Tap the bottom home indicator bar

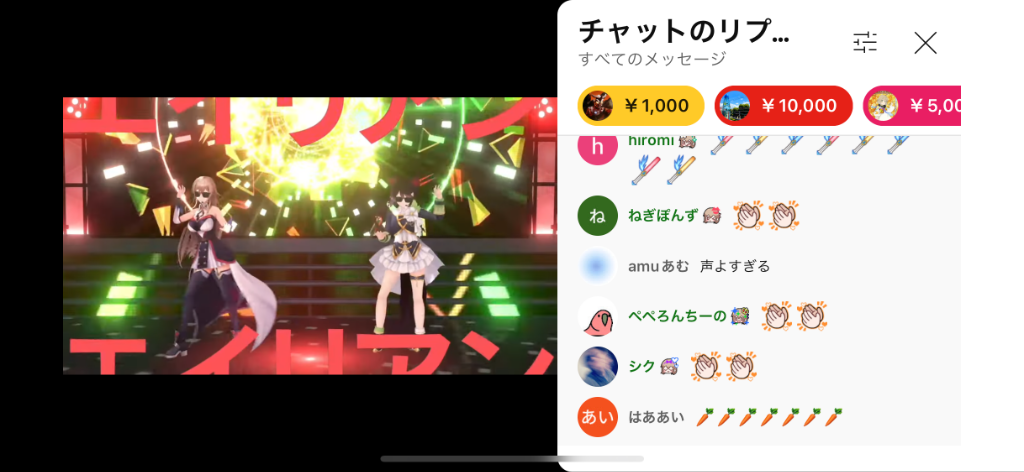click(512, 459)
